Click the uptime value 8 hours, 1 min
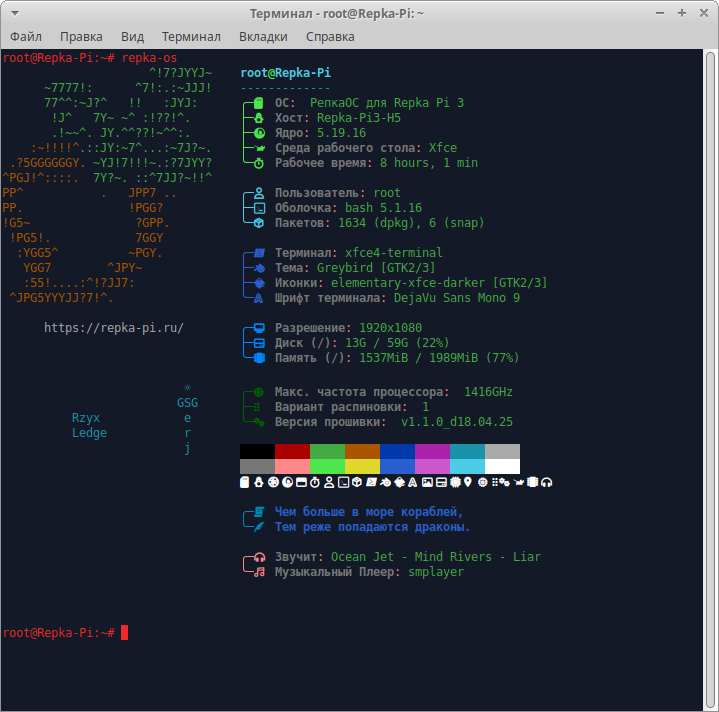Screen dimensions: 719x712 tap(429, 163)
